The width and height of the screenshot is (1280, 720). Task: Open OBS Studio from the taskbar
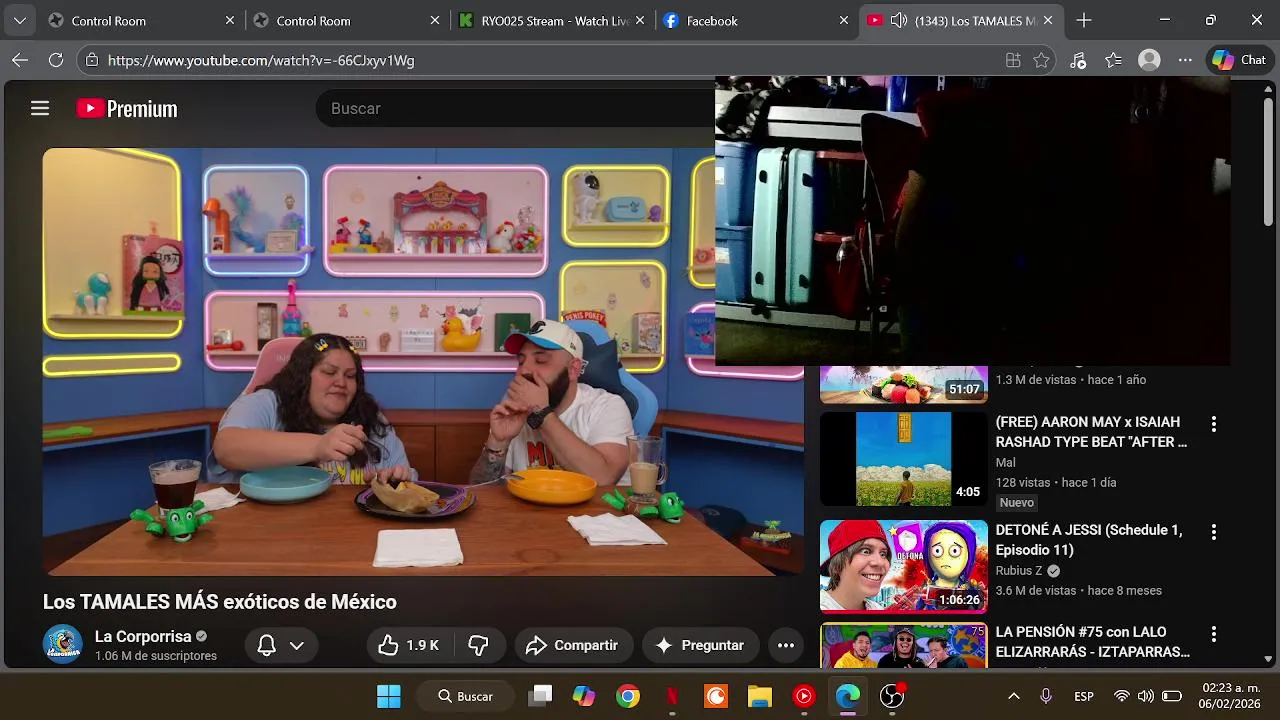892,696
